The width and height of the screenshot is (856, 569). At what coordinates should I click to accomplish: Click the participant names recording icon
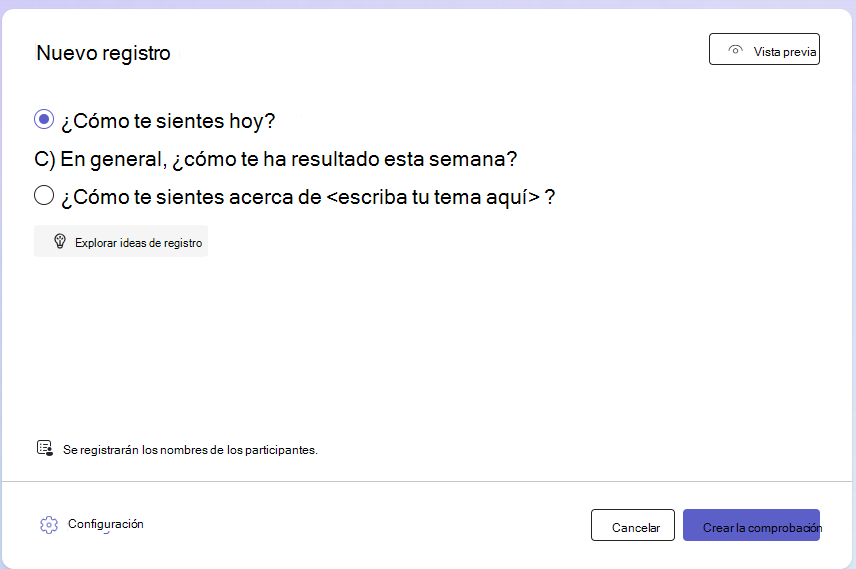(45, 448)
